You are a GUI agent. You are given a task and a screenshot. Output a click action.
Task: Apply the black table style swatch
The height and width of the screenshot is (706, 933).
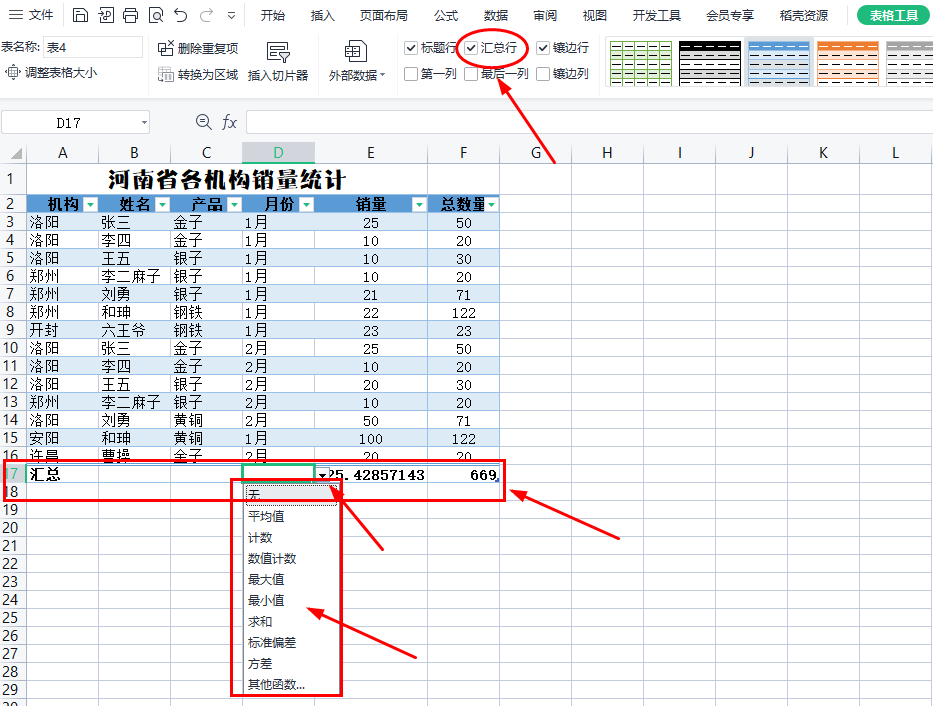tap(710, 63)
